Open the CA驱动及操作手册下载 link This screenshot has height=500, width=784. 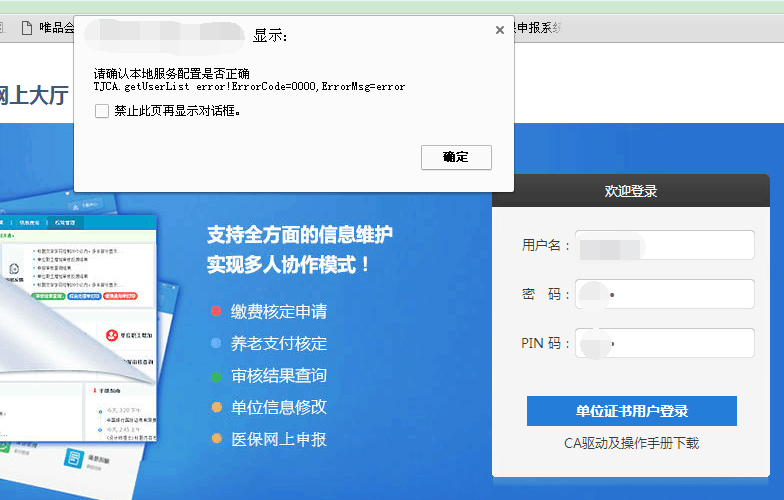coord(631,443)
